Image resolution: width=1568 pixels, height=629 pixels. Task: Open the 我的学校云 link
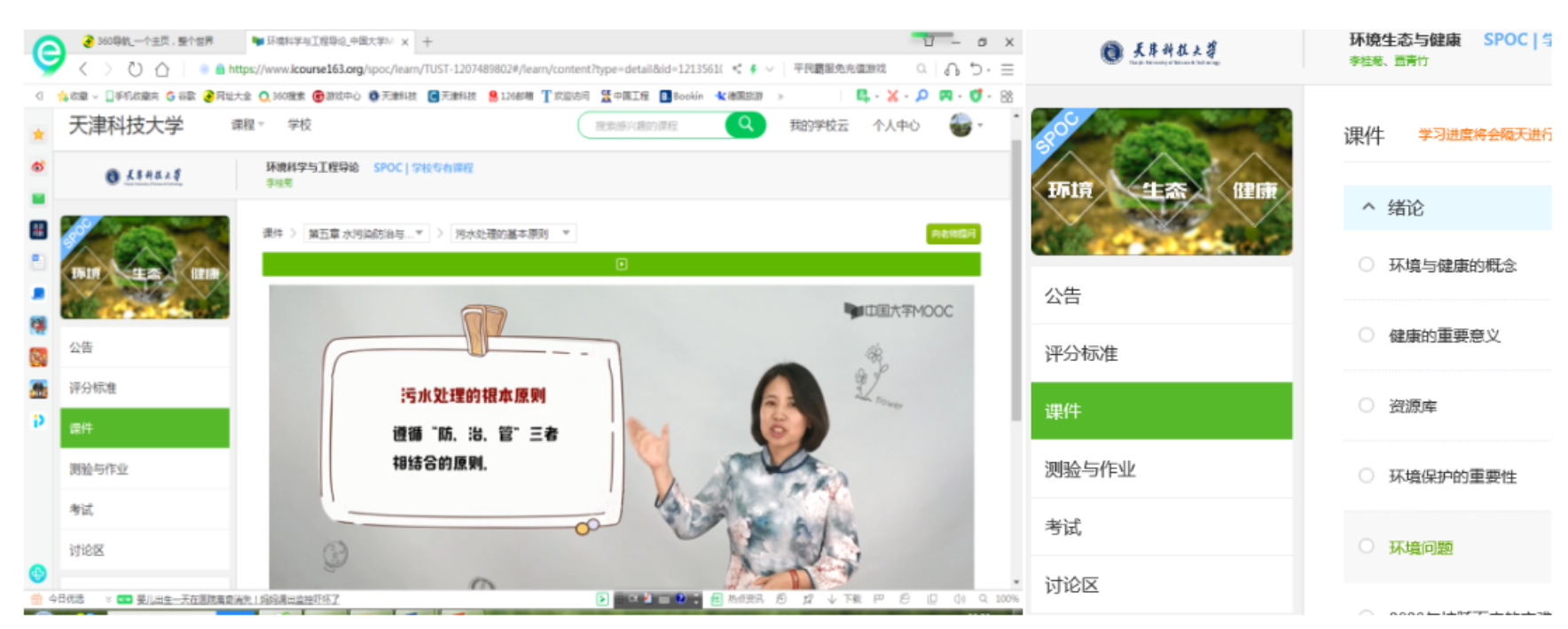tap(819, 126)
